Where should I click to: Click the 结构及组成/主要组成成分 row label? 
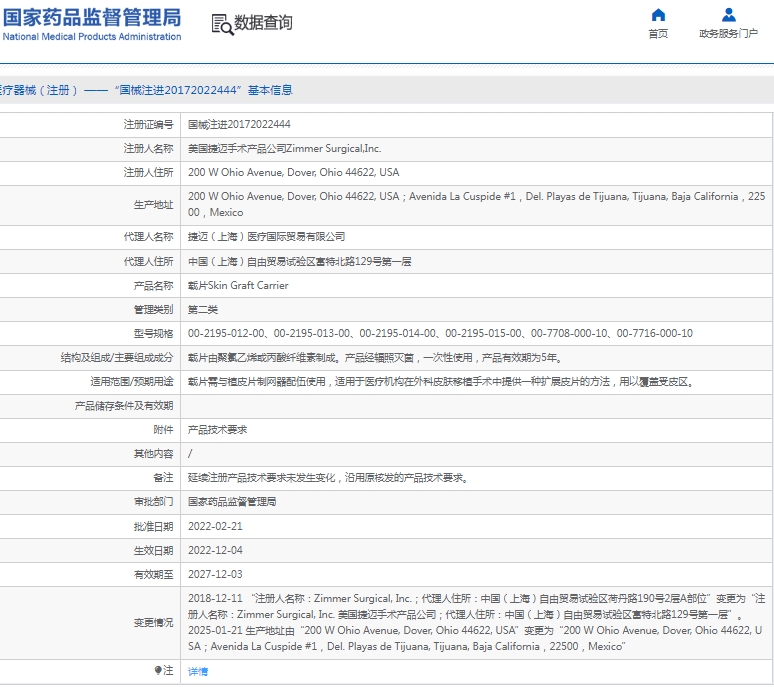pyautogui.click(x=117, y=358)
